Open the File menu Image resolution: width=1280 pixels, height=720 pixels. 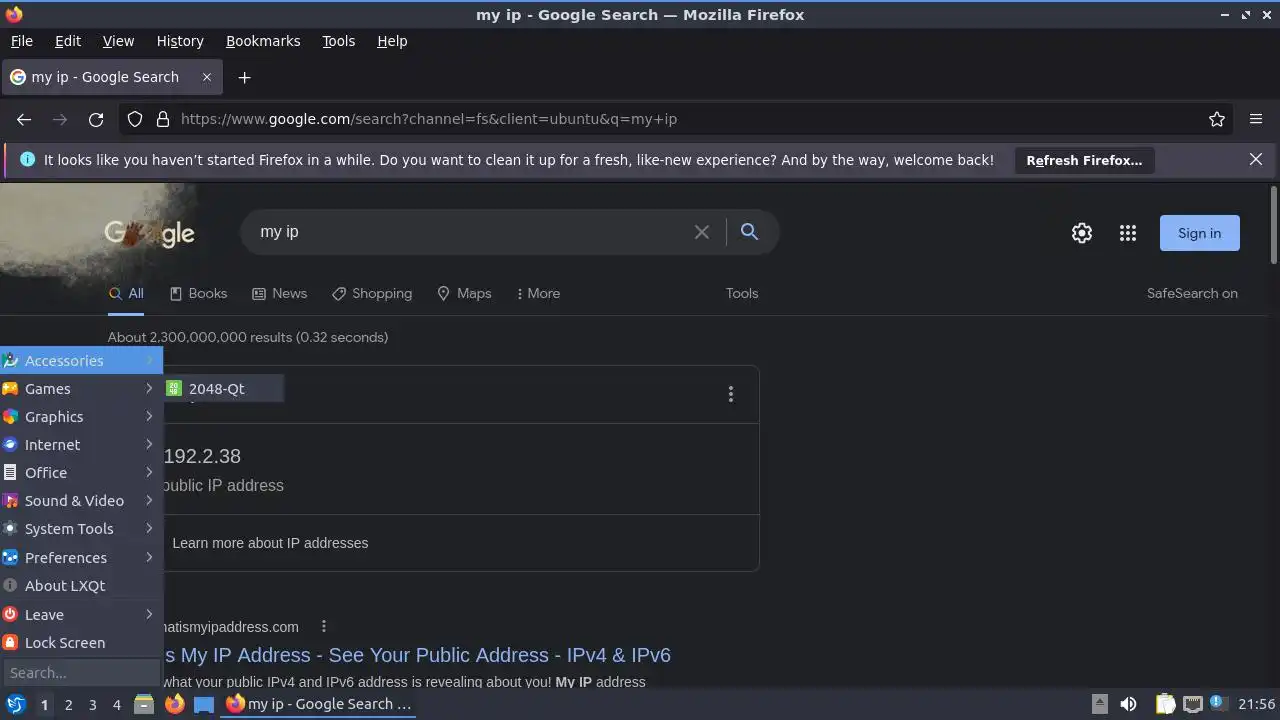coord(21,41)
